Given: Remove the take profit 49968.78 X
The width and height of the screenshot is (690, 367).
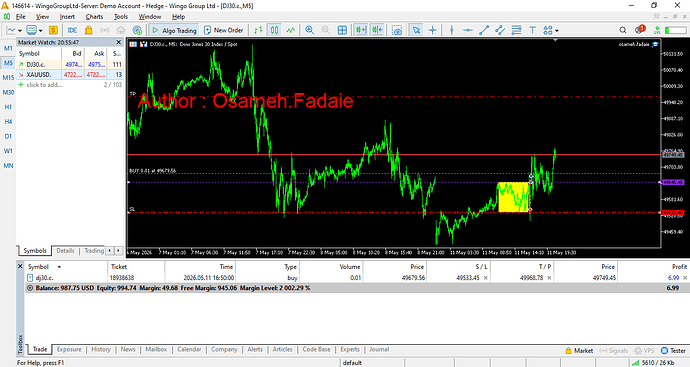Looking at the screenshot, I should (549, 278).
